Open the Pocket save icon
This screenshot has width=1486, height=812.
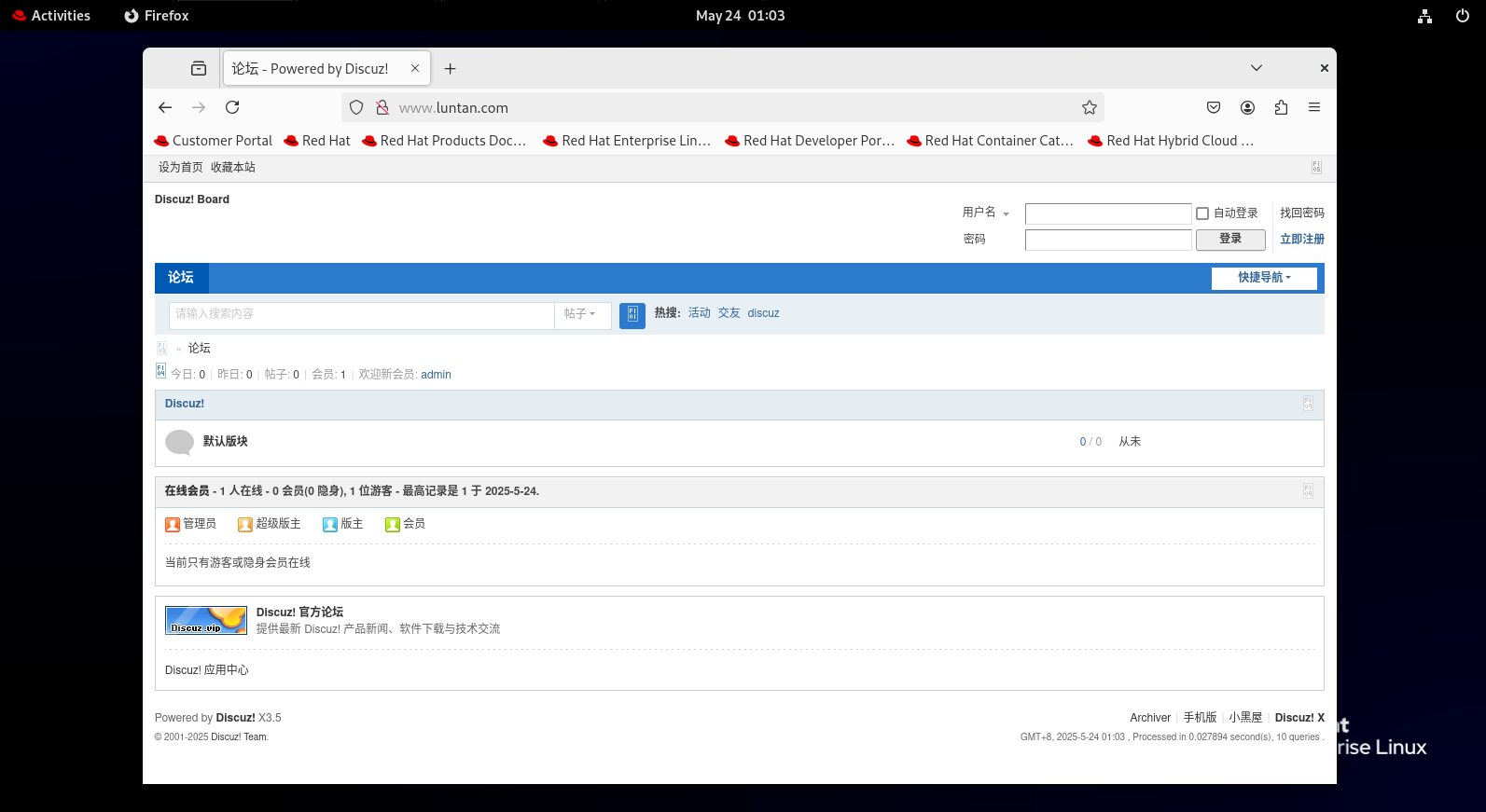click(x=1214, y=107)
